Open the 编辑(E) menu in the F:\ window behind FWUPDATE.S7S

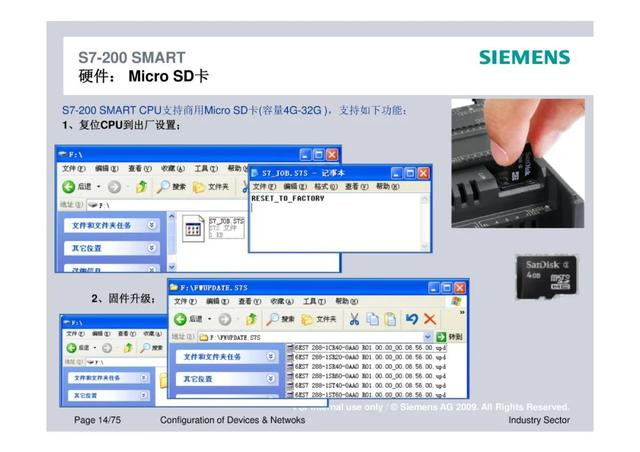click(x=102, y=334)
